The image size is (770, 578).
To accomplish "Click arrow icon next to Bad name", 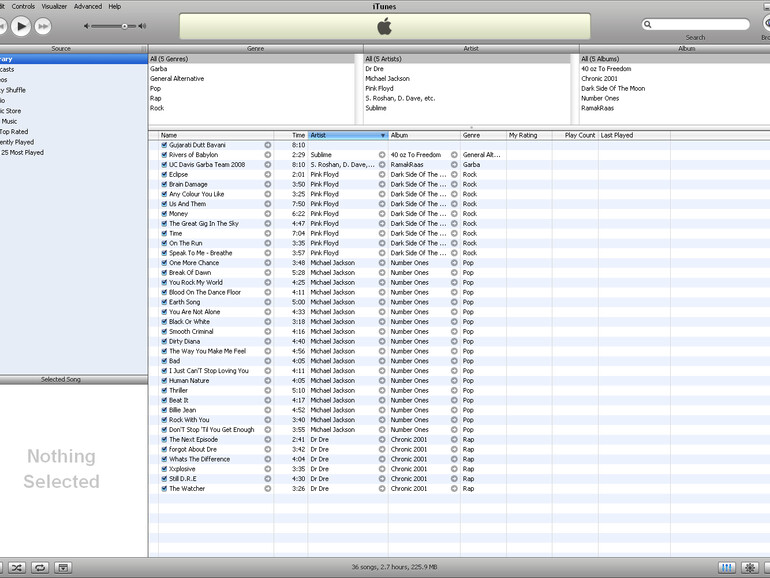I will [x=268, y=361].
